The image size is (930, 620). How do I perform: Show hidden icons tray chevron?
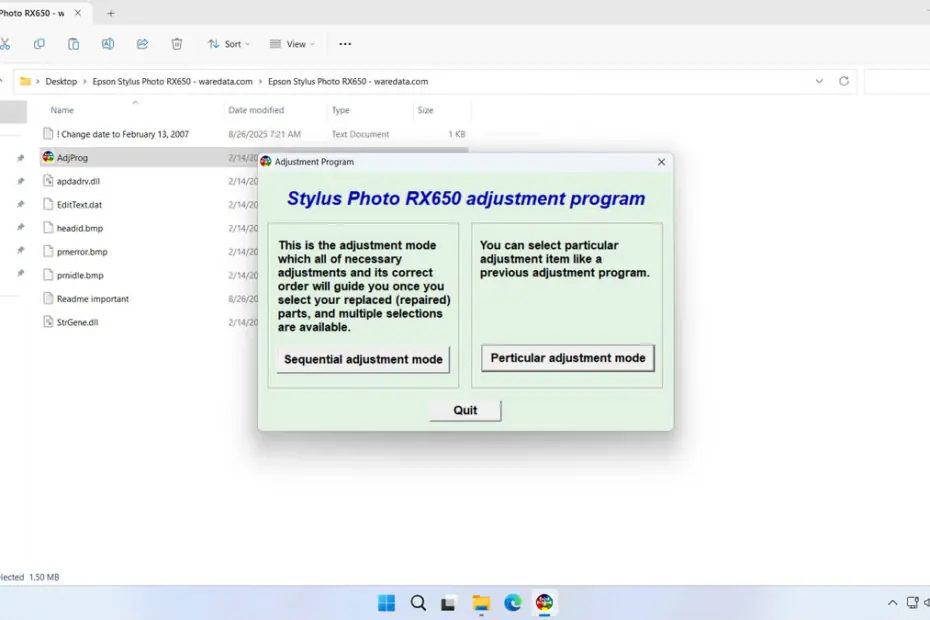tap(892, 603)
